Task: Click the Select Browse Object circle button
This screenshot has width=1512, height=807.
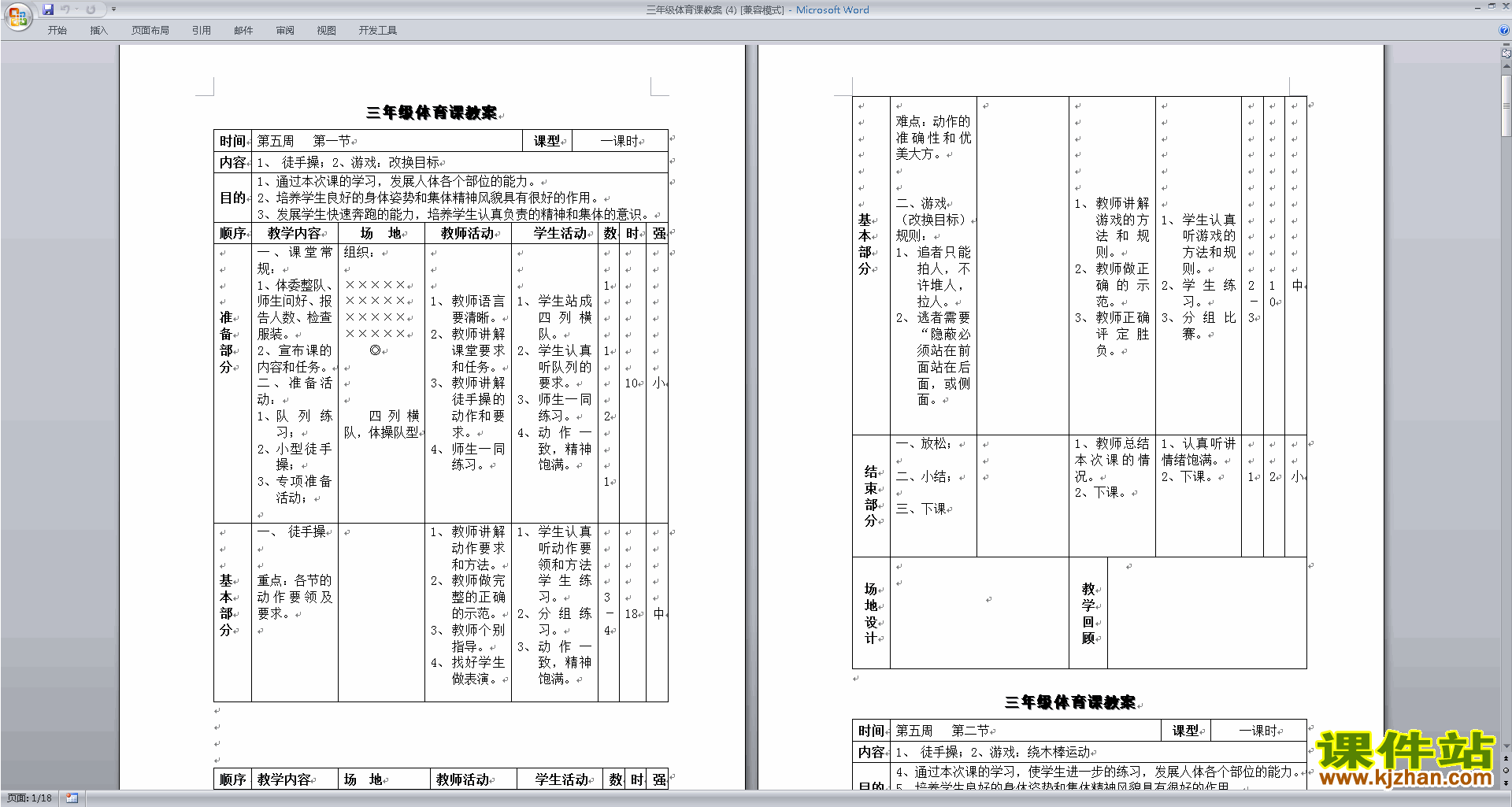Action: click(1506, 771)
